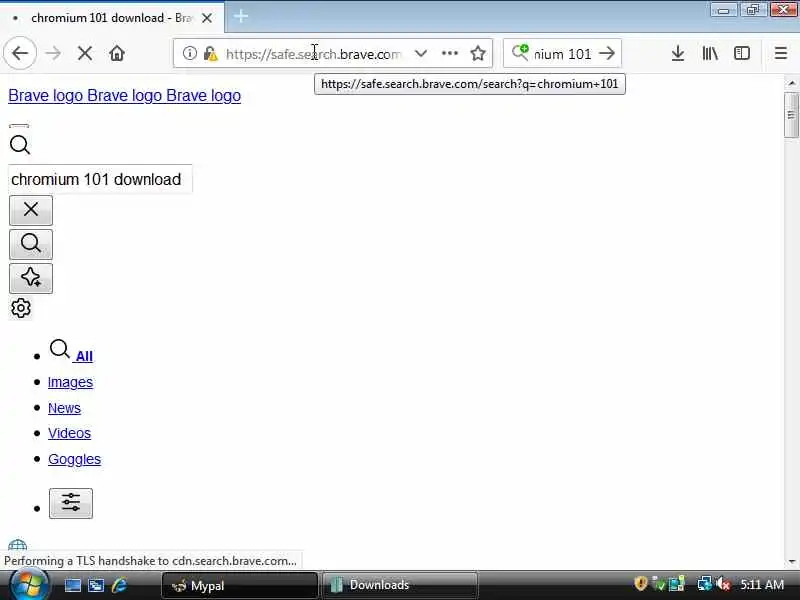Click the Switch Windows quick launch icon
Viewport: 800px width, 600px height.
coord(96,585)
